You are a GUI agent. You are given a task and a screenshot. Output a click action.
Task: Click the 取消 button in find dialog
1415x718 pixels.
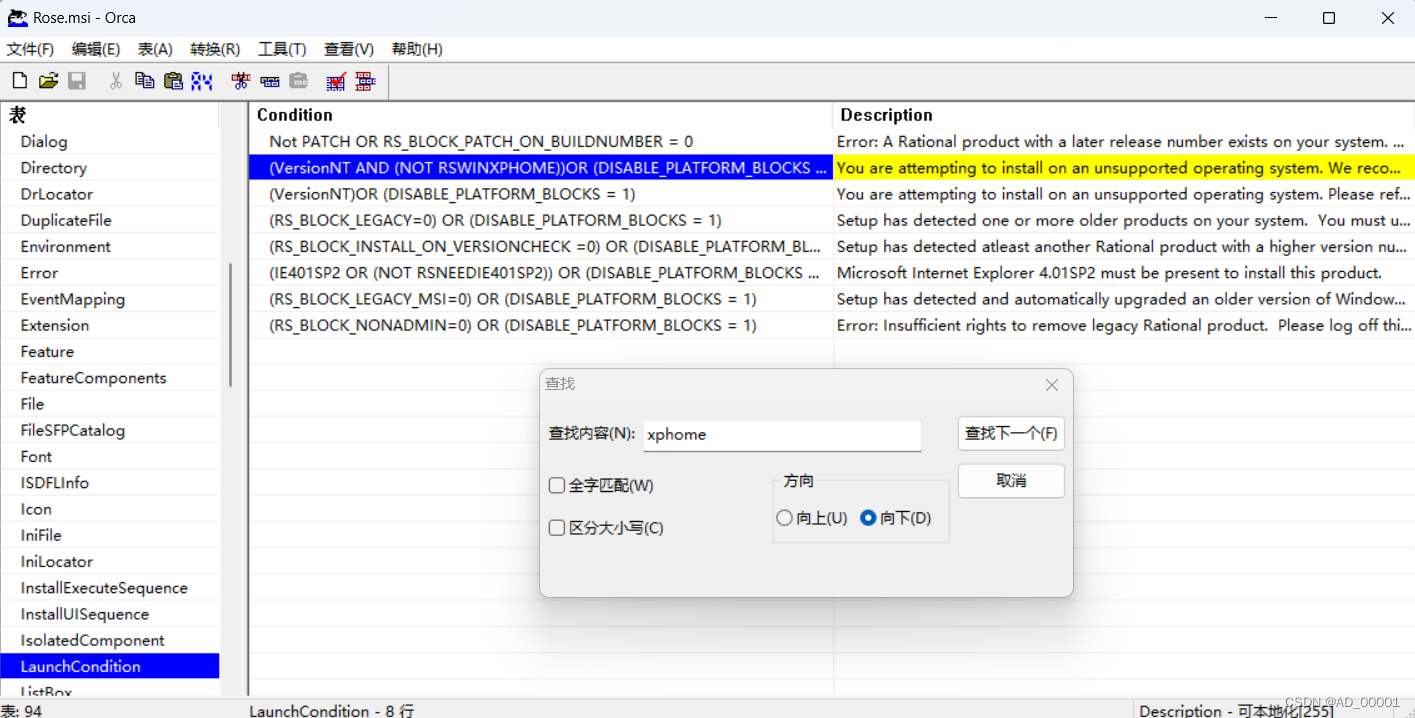1011,480
